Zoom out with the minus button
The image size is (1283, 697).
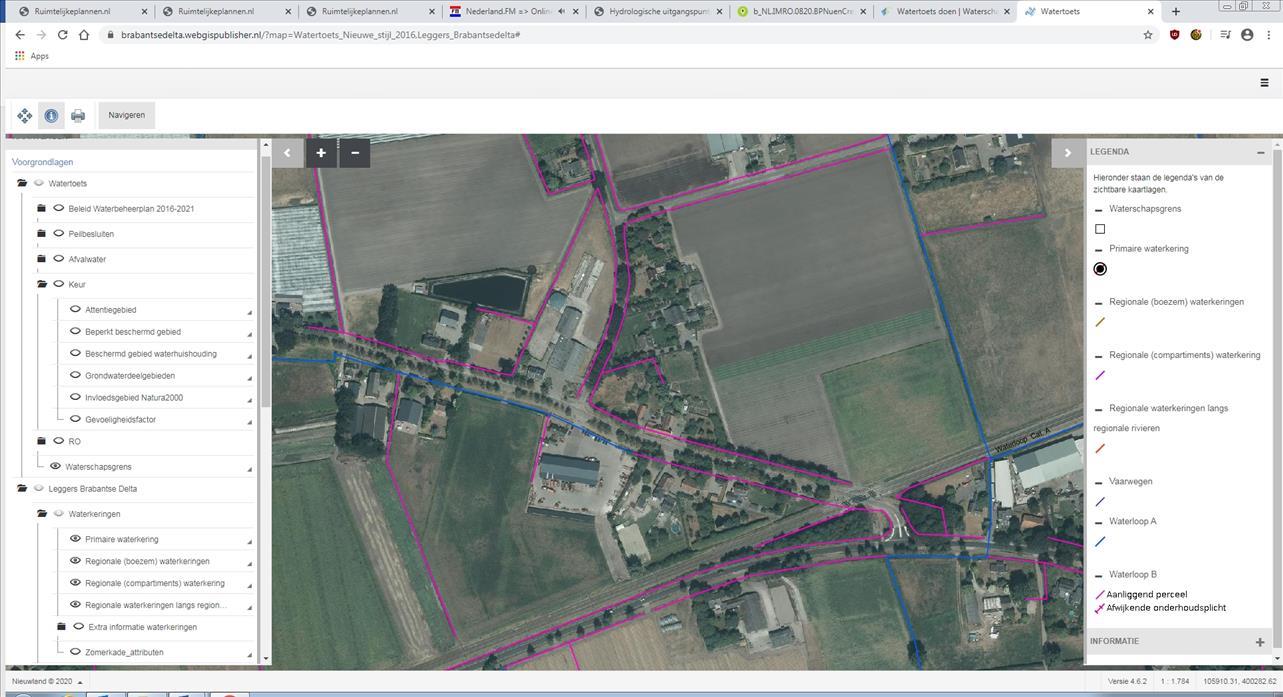(x=355, y=153)
